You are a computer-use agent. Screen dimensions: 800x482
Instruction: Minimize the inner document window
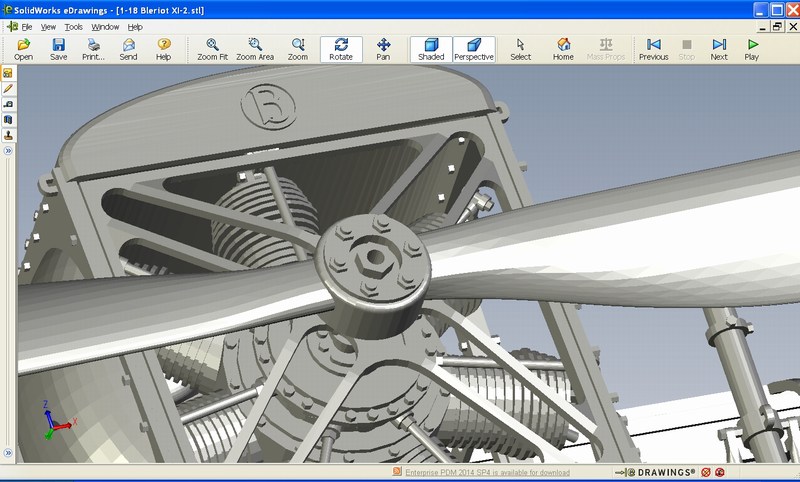(763, 27)
